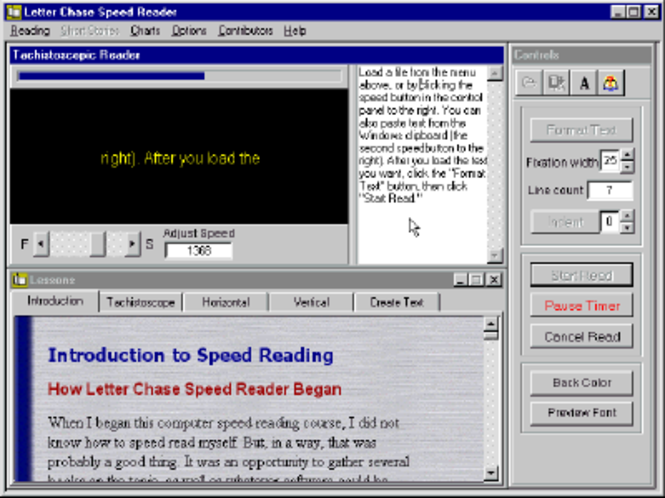Click the Letter Chase app icon in title bar

pyautogui.click(x=14, y=12)
